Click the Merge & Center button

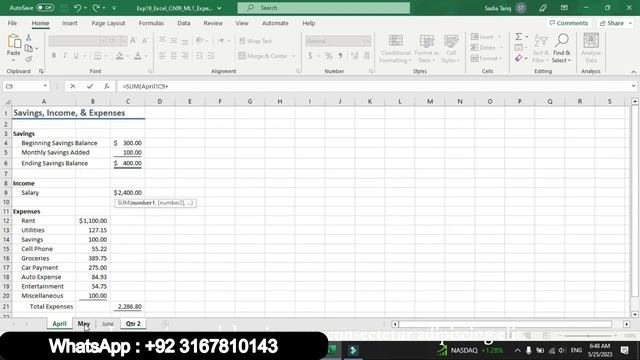264,56
